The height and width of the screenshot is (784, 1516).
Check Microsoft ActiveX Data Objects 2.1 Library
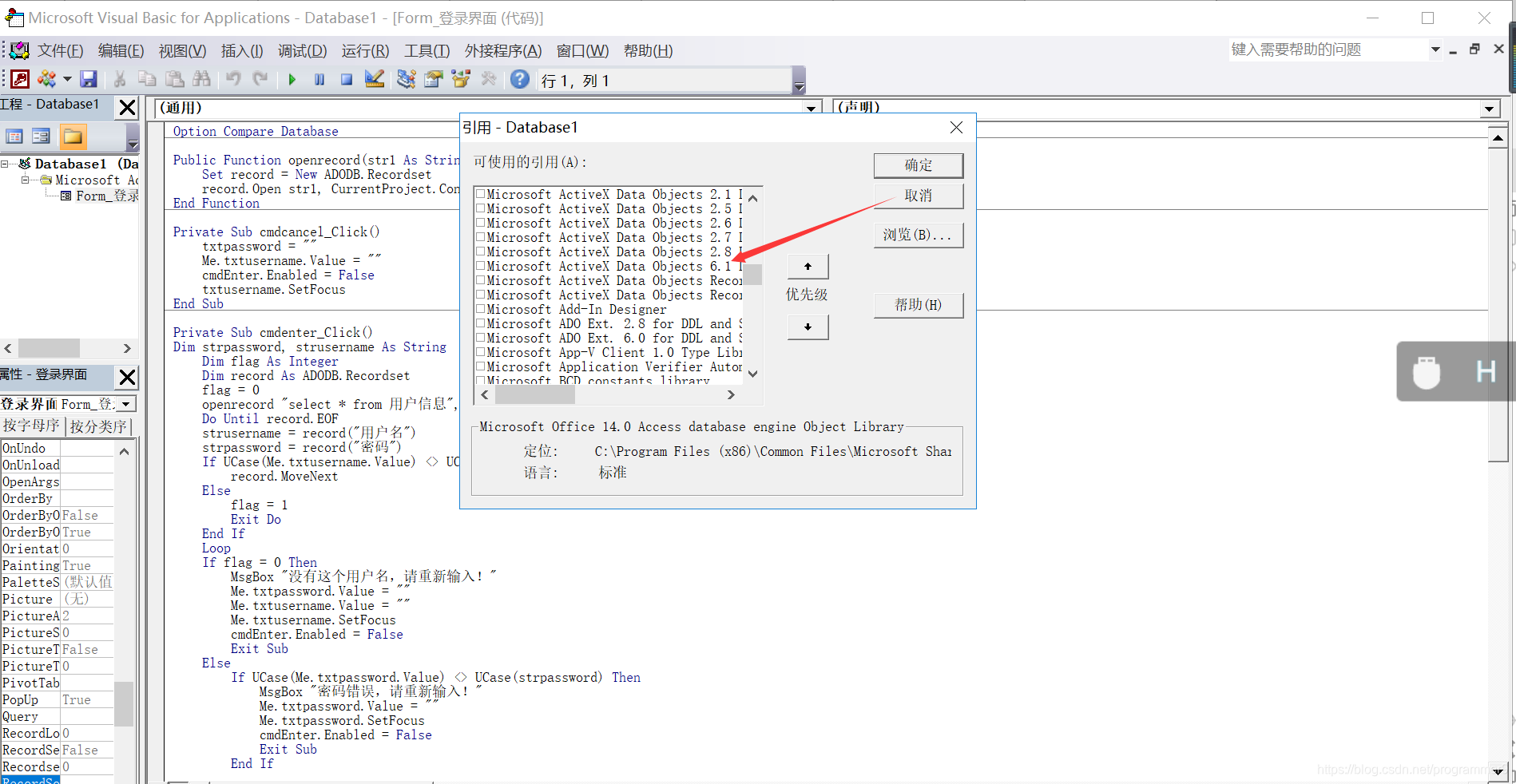pos(481,194)
